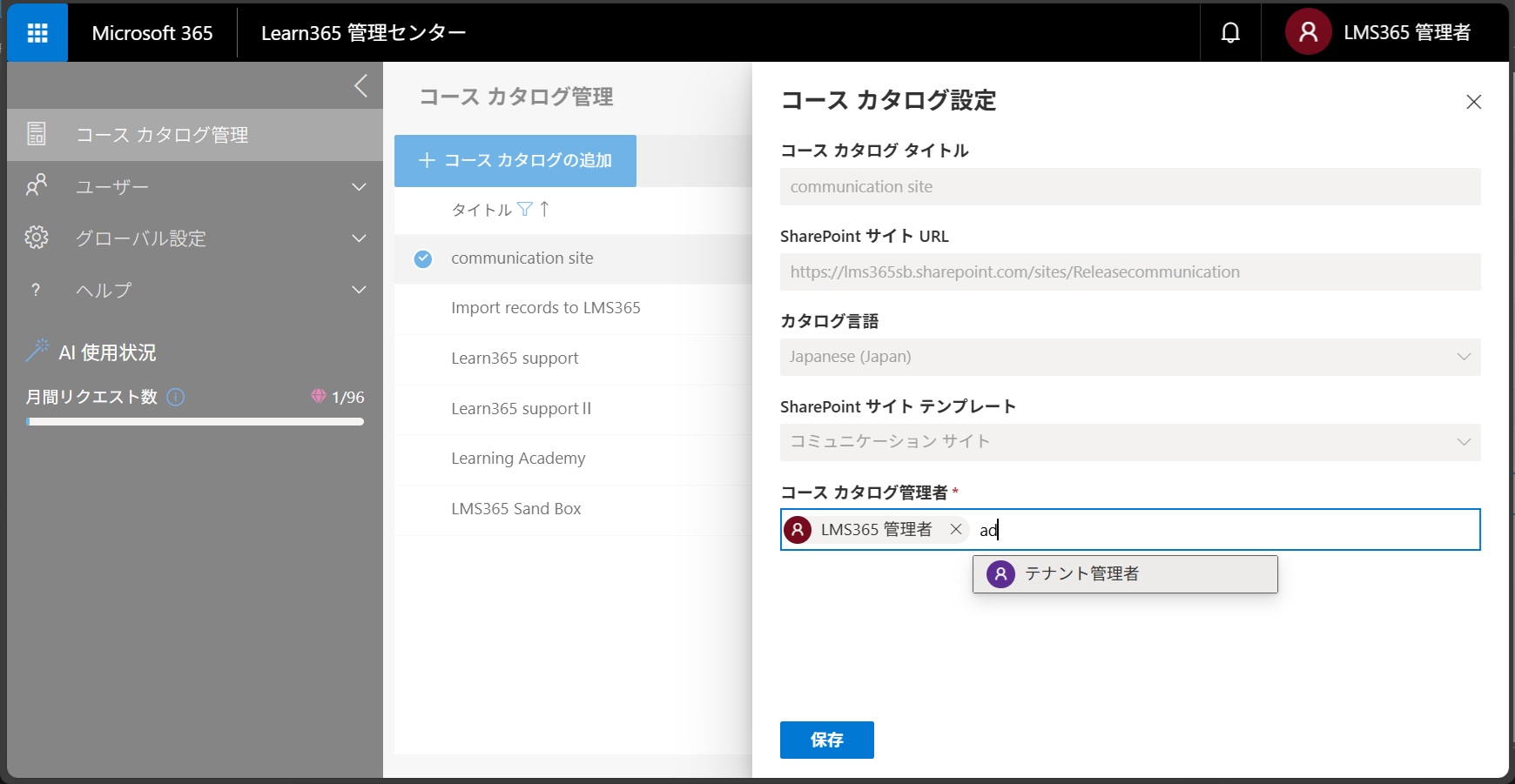Click the ヘルプ question mark icon

(36, 290)
